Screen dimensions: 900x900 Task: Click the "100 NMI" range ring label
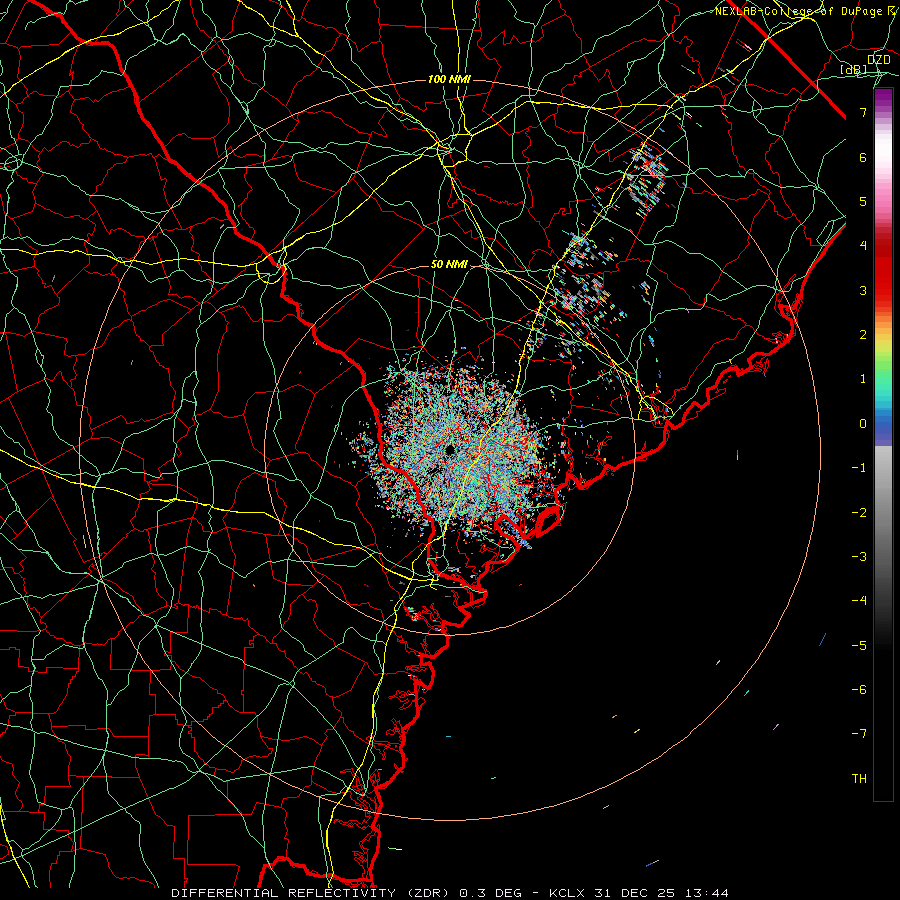tap(449, 79)
